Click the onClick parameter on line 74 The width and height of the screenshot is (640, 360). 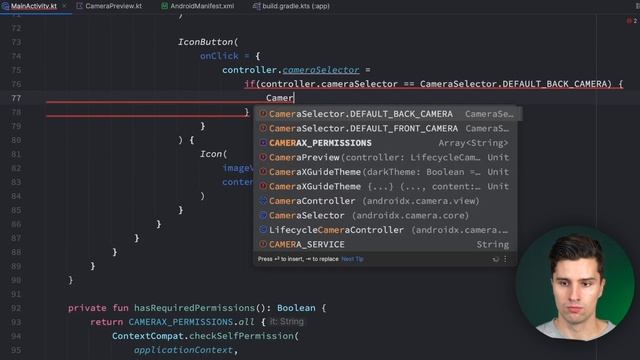click(x=219, y=56)
